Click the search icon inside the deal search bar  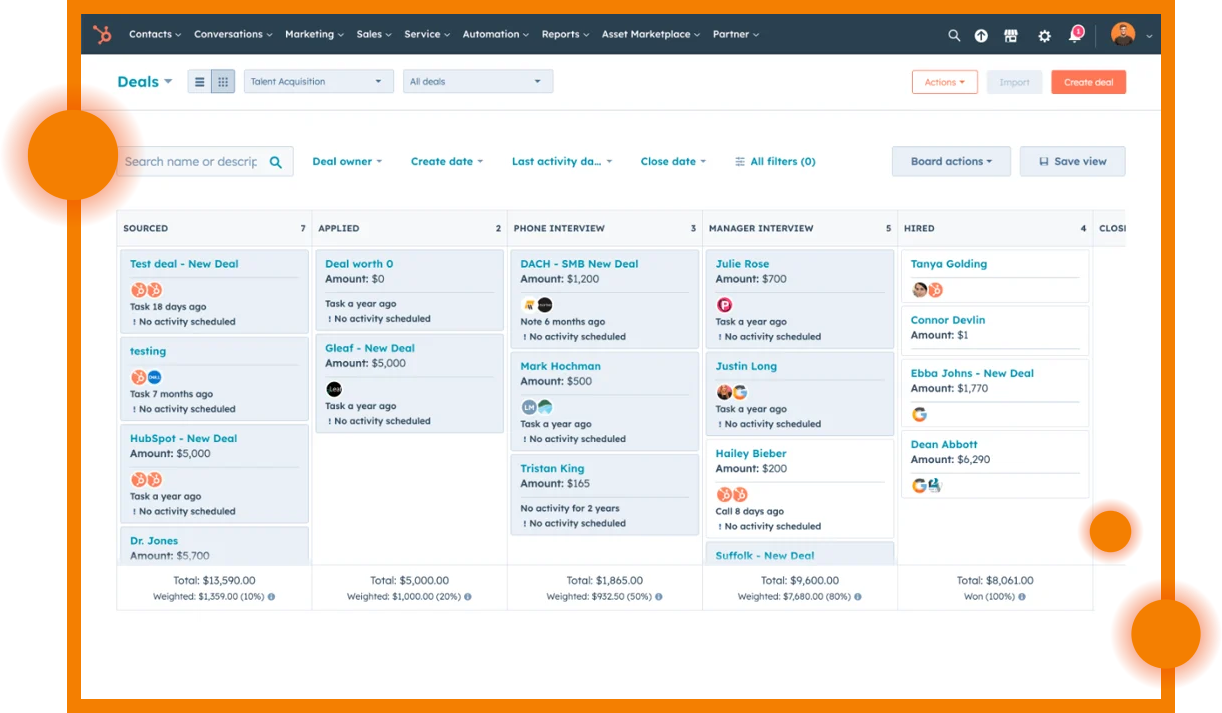(x=276, y=160)
